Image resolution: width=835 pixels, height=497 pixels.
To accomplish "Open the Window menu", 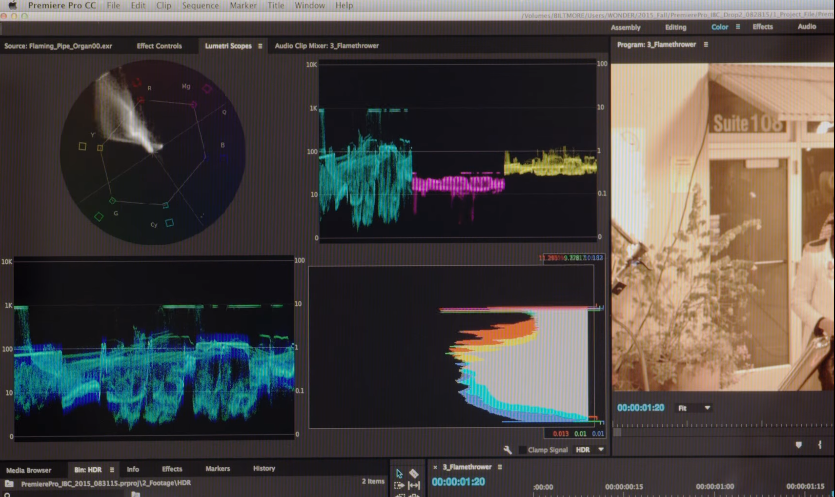I will [x=309, y=5].
